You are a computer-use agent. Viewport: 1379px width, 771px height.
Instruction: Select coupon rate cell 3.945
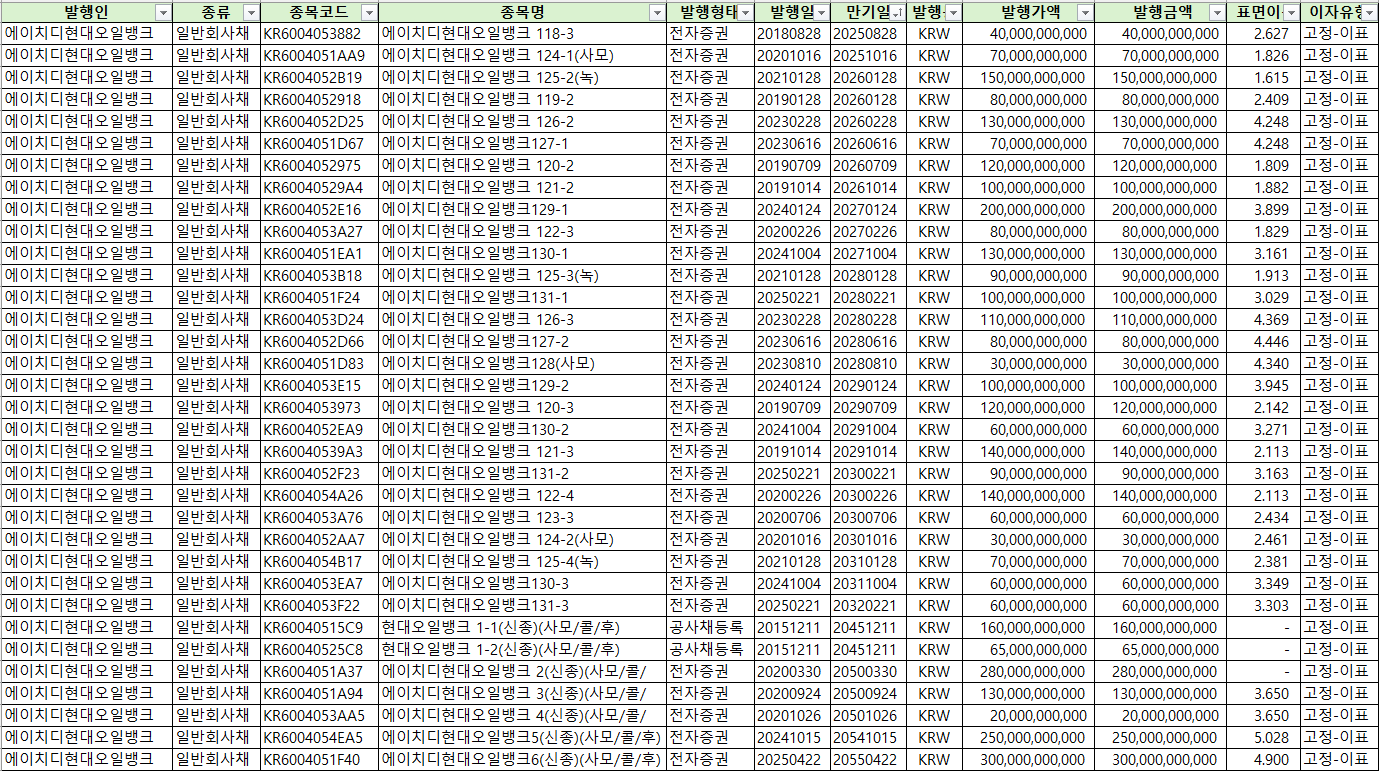click(x=1263, y=385)
